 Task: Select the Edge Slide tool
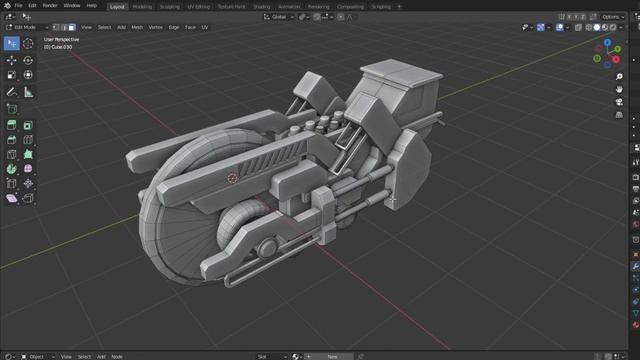[12, 184]
